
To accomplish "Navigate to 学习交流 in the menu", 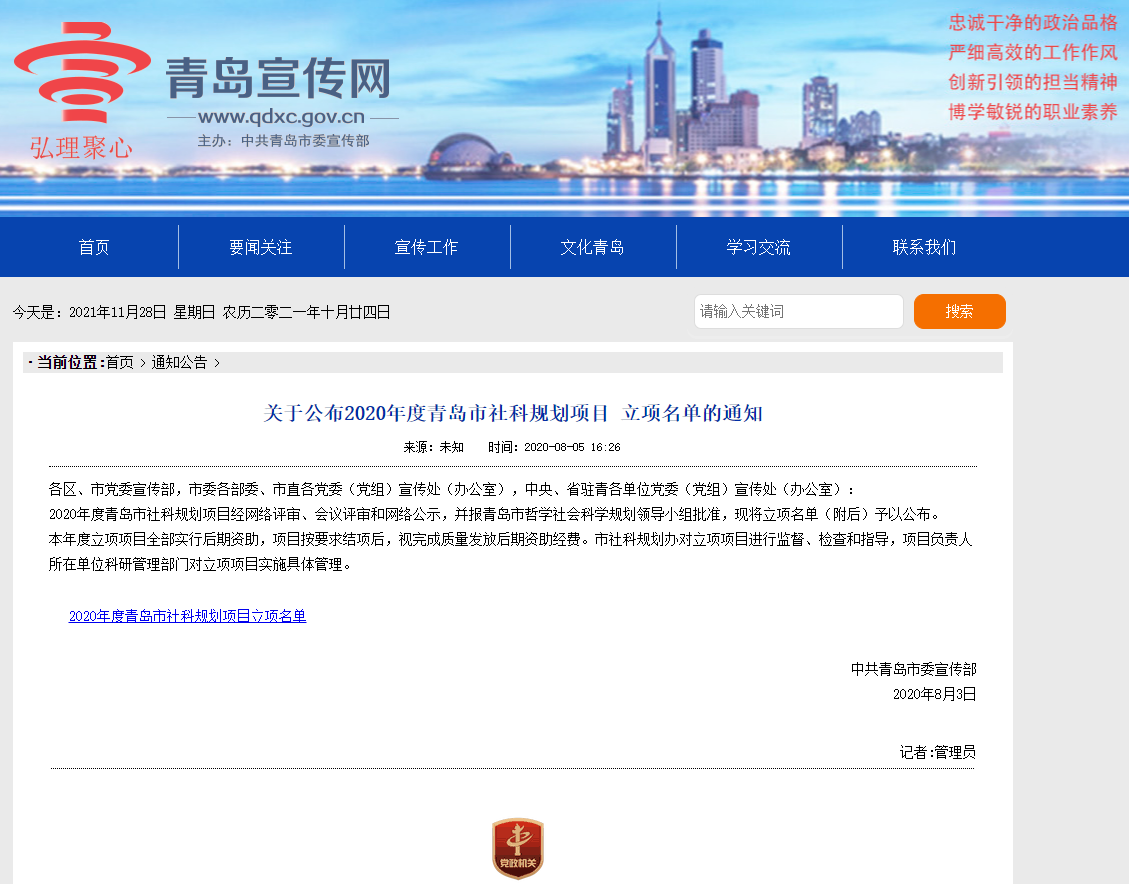I will (x=759, y=247).
